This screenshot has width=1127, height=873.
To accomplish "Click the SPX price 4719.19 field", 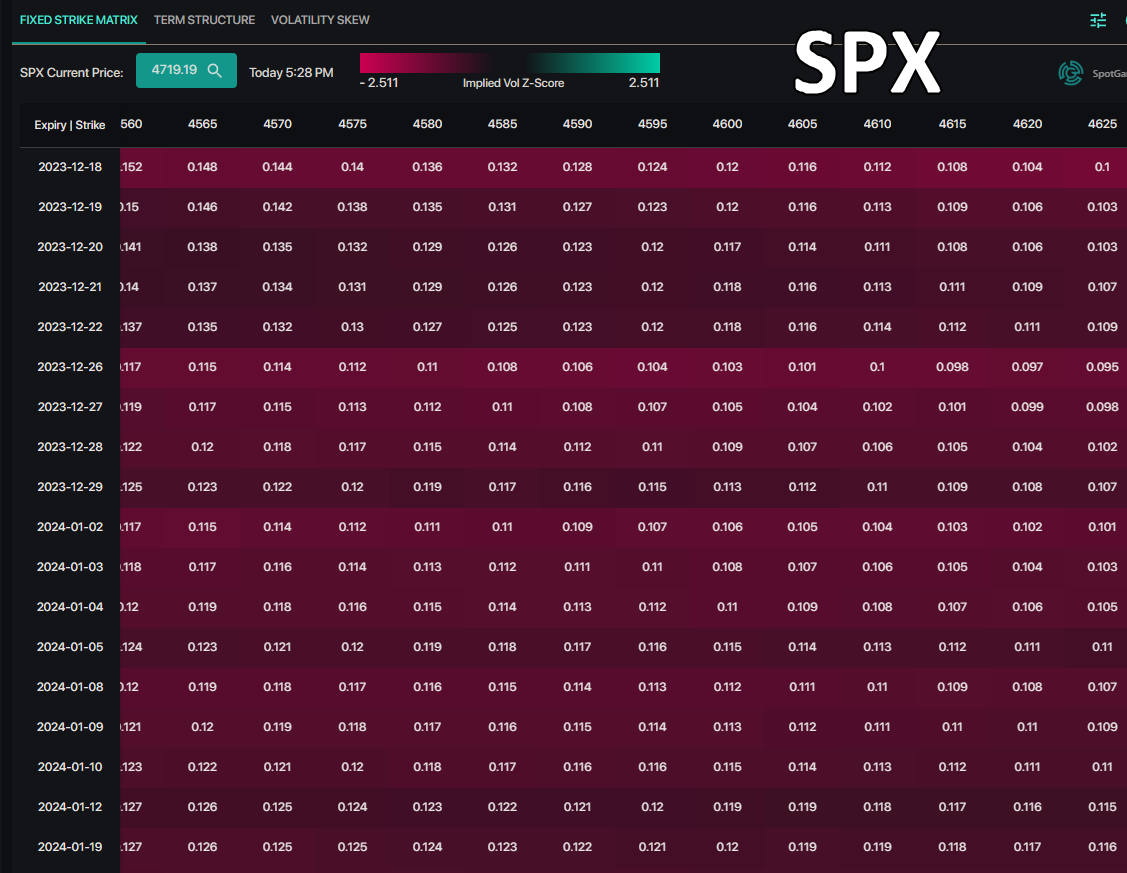I will (186, 70).
